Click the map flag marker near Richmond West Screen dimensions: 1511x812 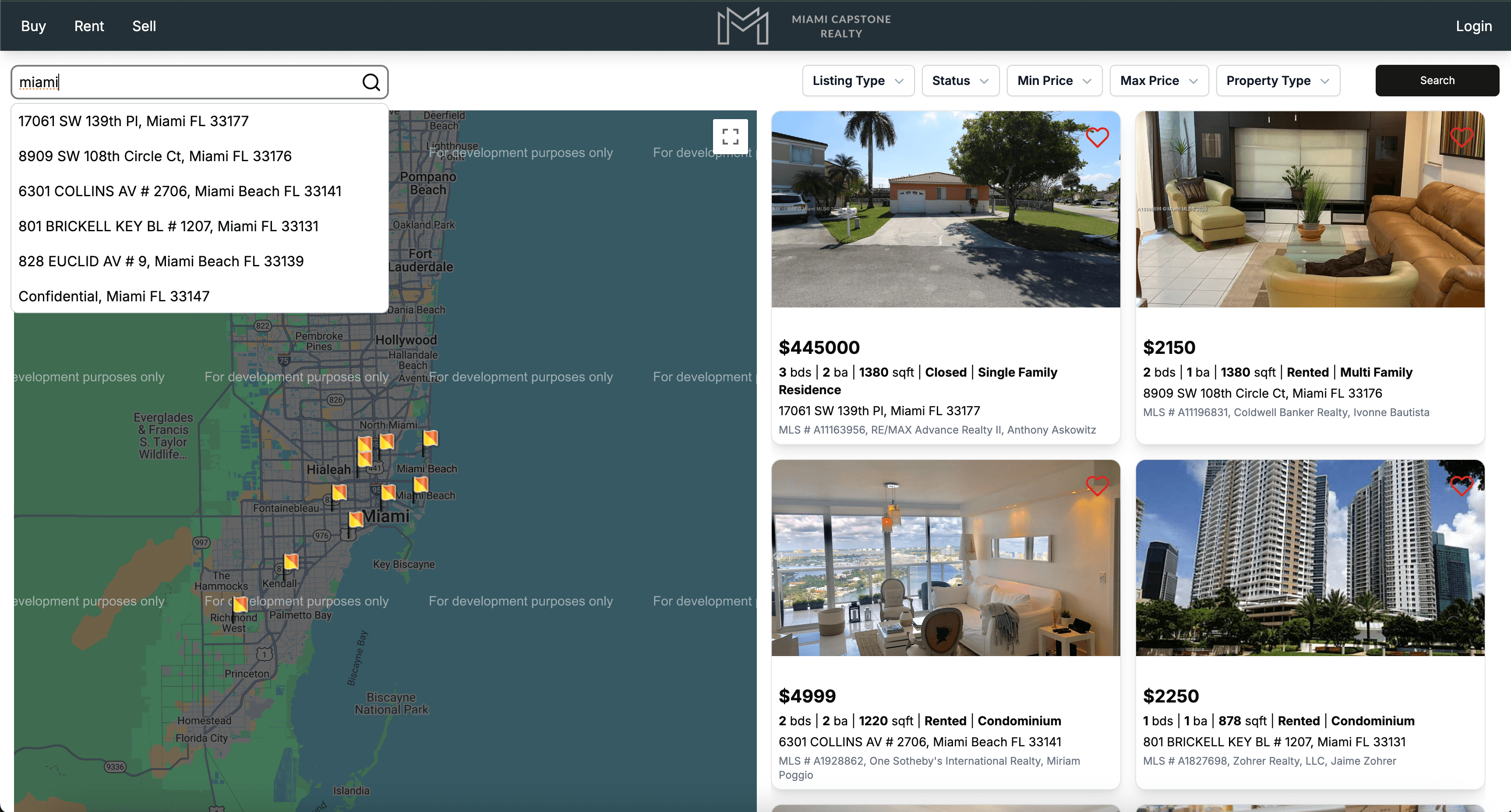[x=240, y=605]
